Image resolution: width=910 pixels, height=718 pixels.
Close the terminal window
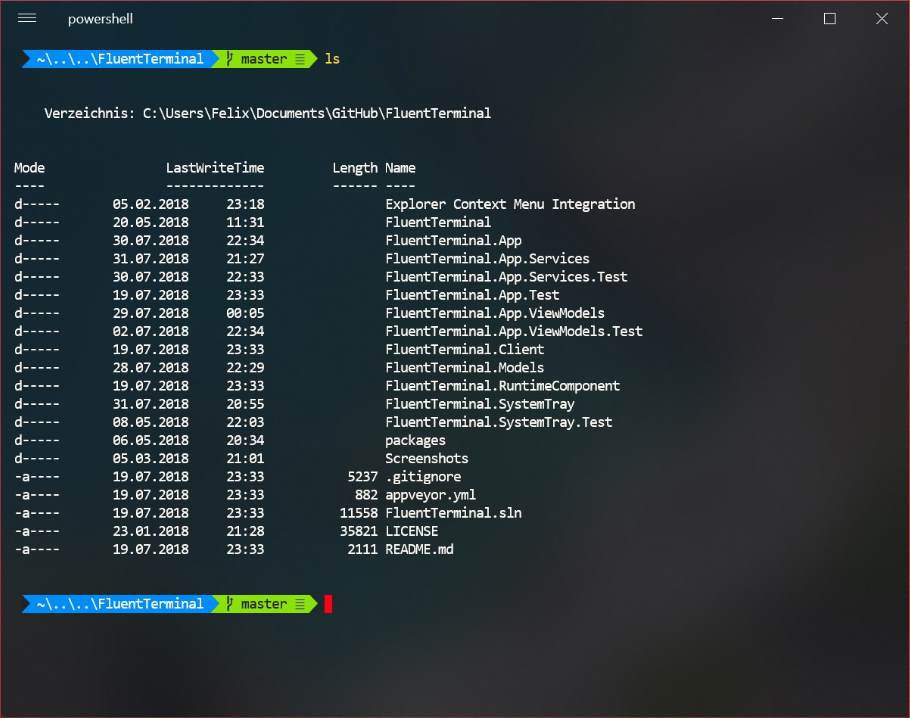(x=882, y=19)
